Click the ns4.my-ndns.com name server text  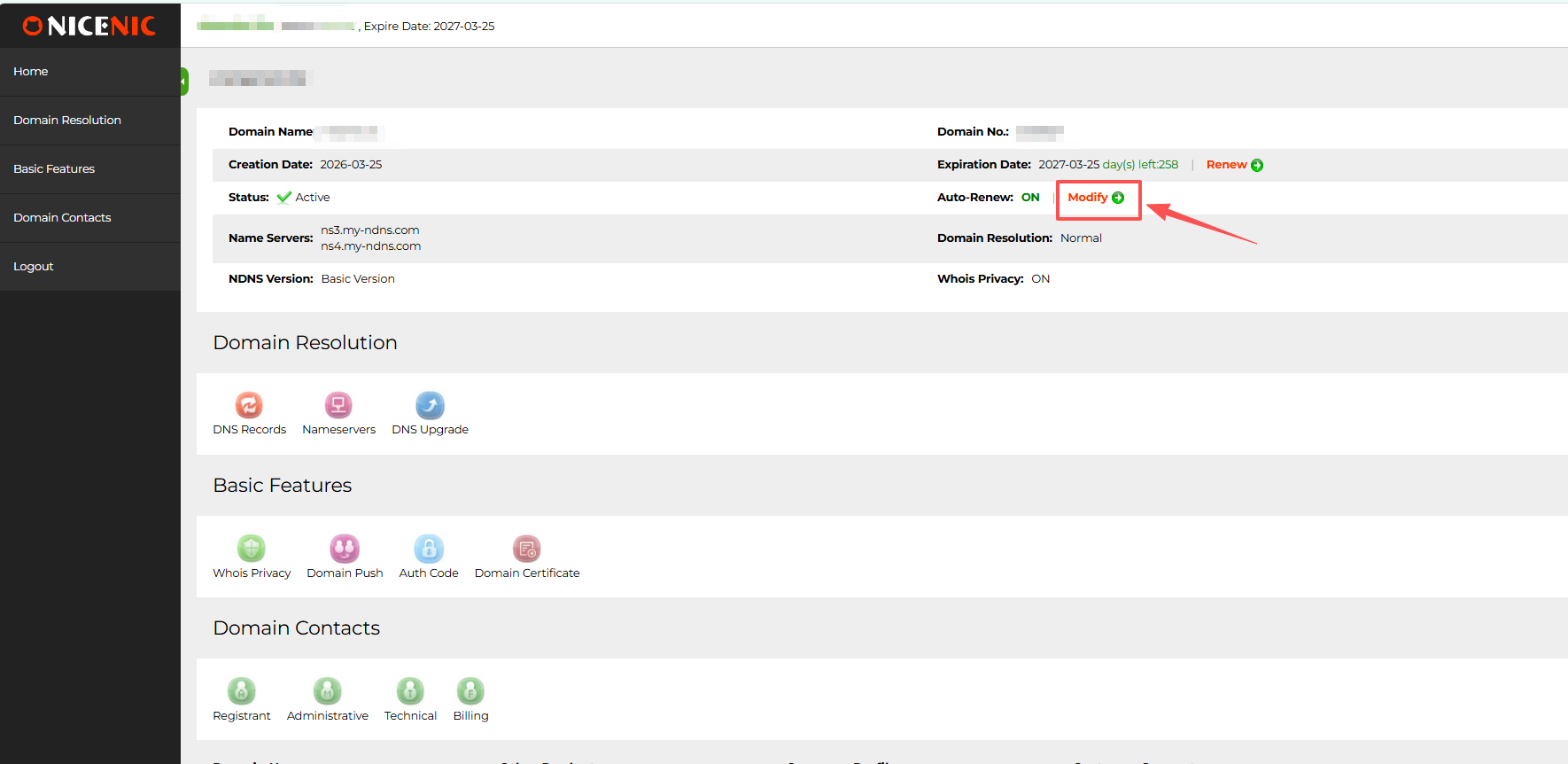[370, 246]
